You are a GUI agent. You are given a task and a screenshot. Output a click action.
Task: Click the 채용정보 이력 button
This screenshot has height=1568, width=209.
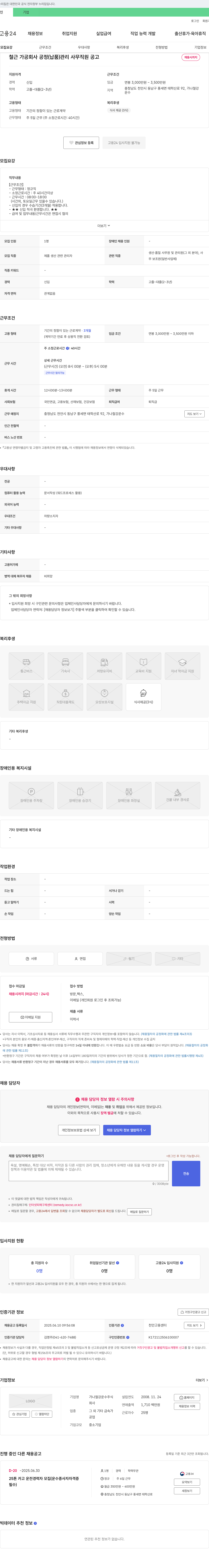click(187, 1406)
